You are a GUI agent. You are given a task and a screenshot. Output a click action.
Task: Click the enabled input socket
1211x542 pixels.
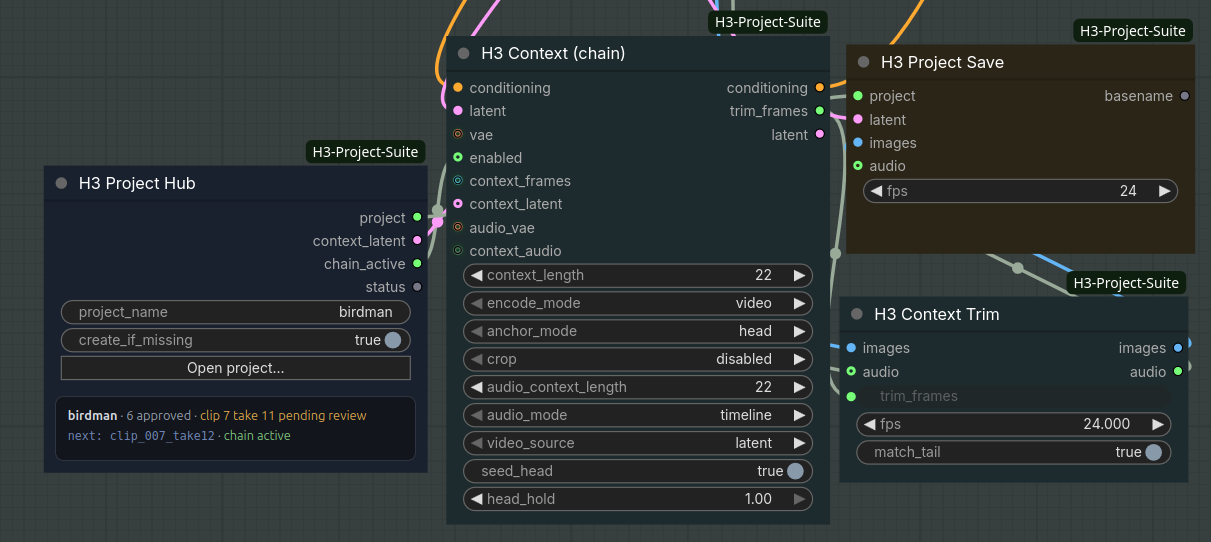(458, 157)
